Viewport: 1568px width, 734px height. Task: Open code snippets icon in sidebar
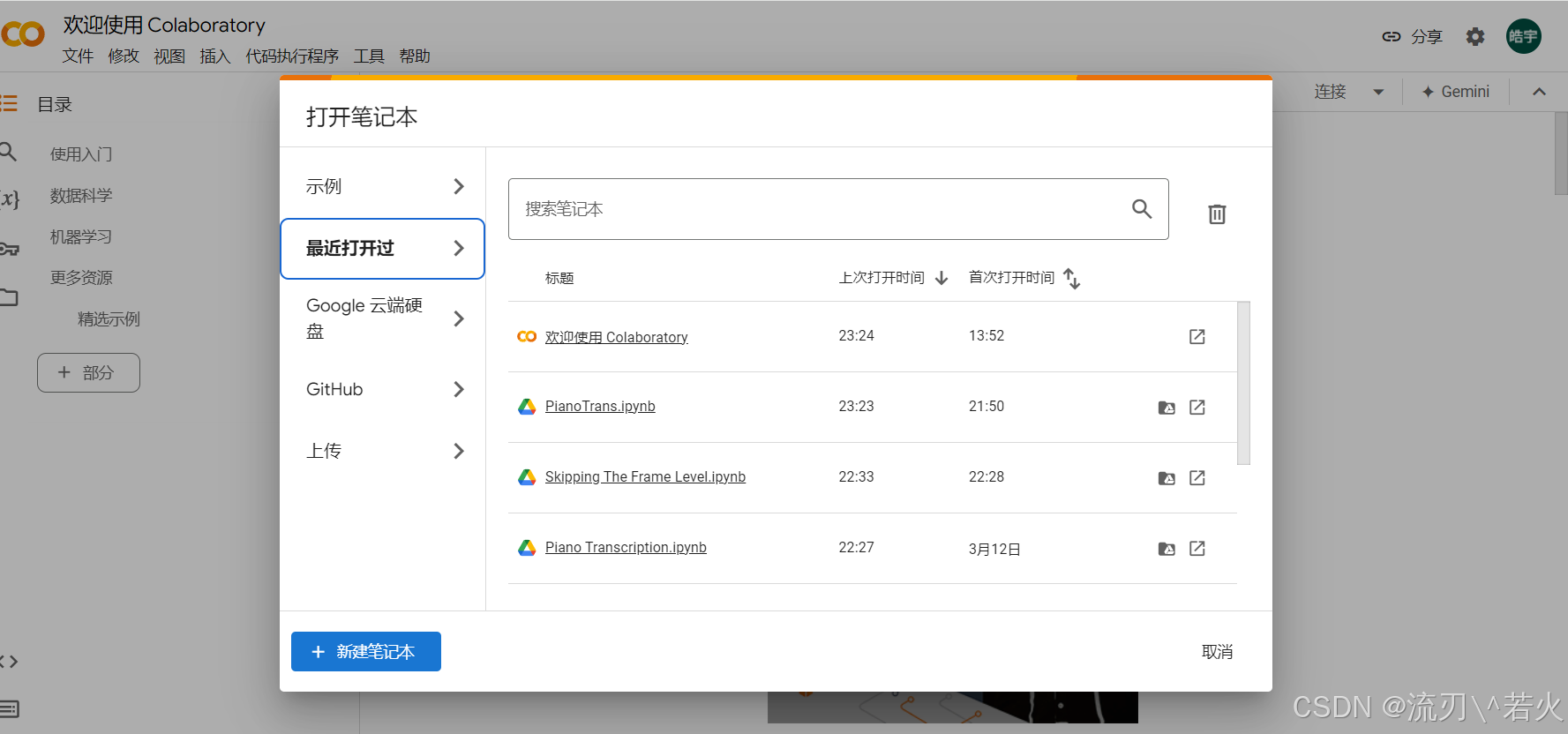click(9, 662)
